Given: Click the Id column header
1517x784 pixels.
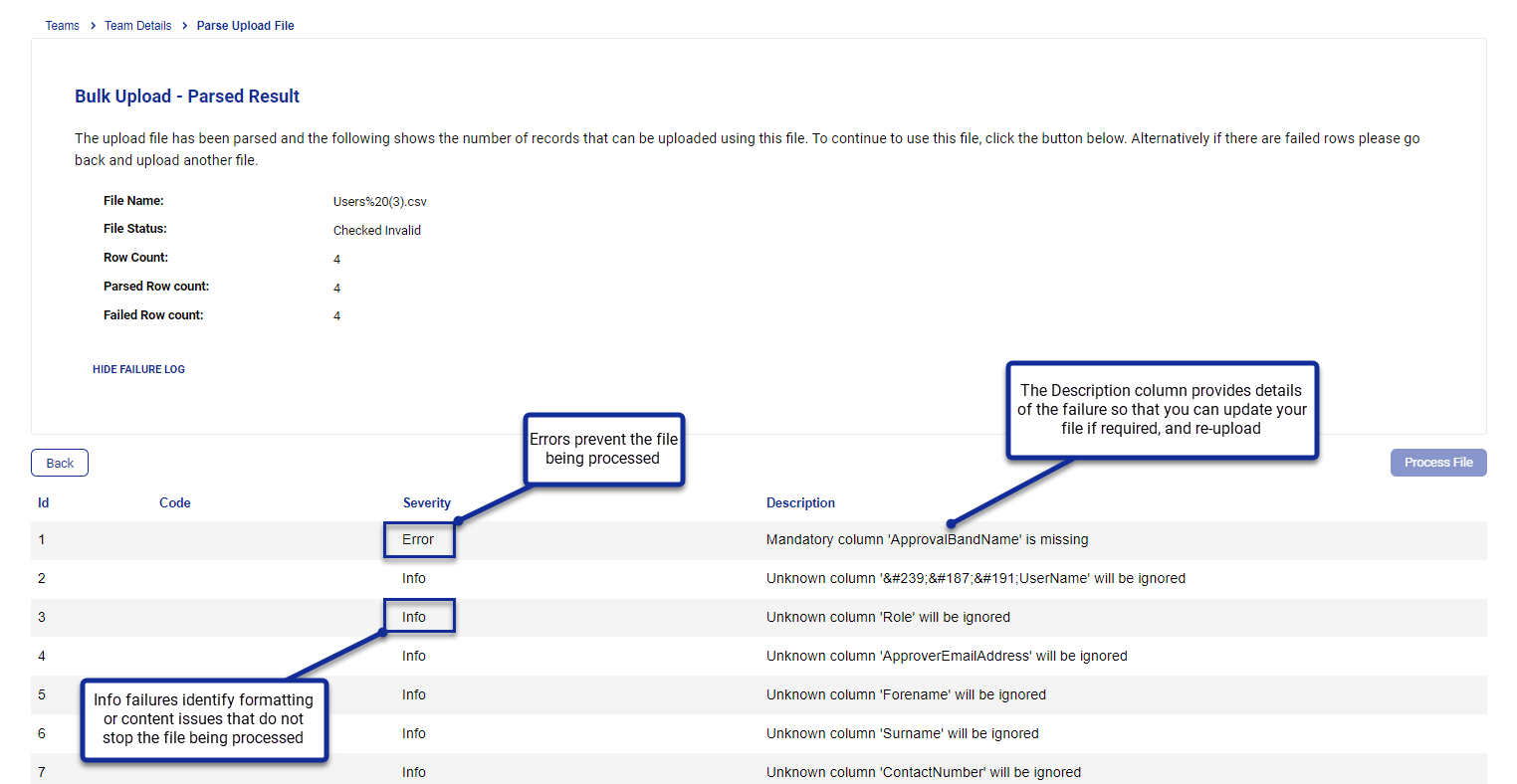Looking at the screenshot, I should (x=43, y=502).
